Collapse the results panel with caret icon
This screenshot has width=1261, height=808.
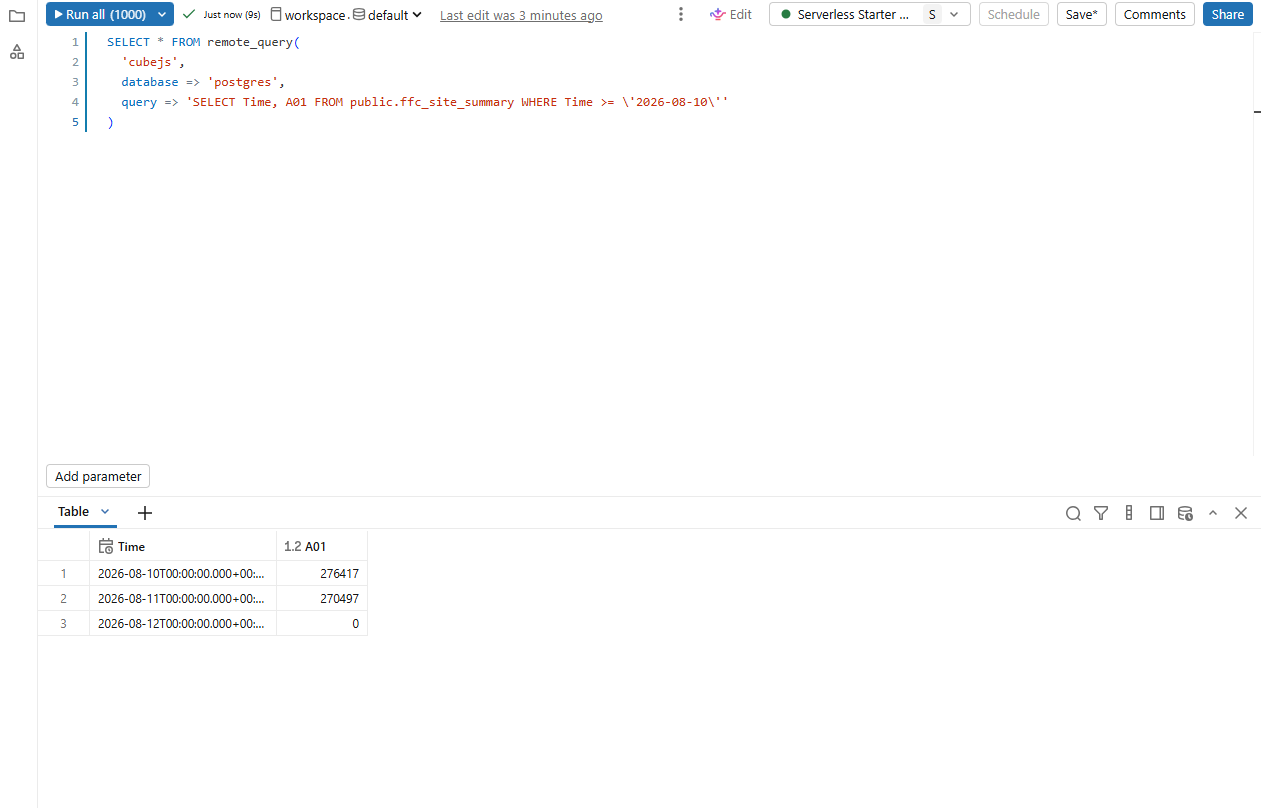point(1213,513)
